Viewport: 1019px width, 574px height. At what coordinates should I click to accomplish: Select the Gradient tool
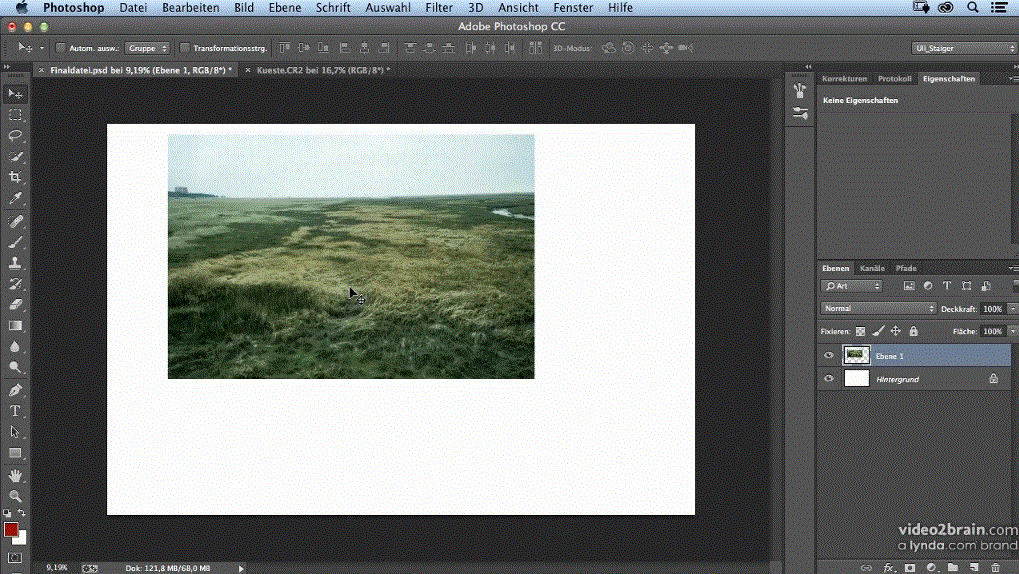click(x=15, y=326)
